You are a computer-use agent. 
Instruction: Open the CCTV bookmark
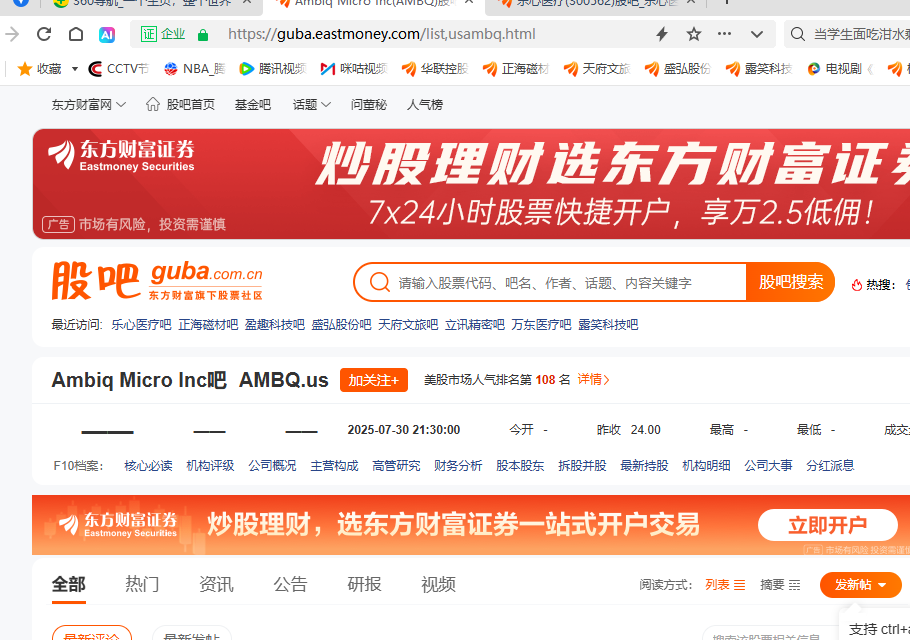tap(118, 69)
